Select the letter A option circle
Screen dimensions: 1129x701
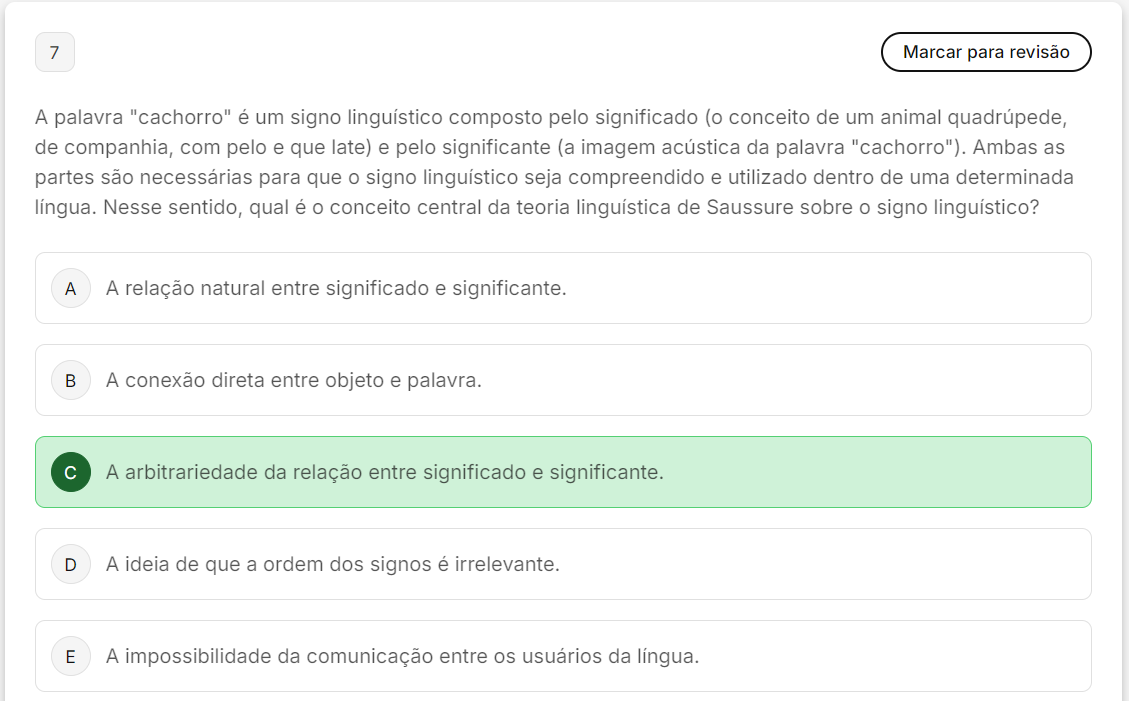(x=71, y=289)
